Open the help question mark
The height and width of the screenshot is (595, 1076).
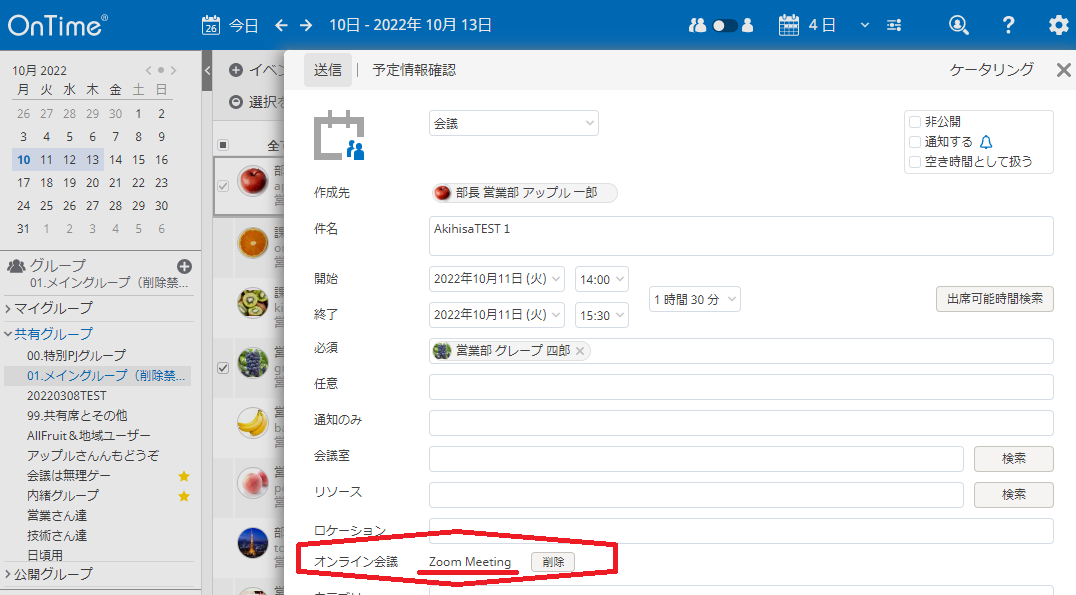[1008, 25]
